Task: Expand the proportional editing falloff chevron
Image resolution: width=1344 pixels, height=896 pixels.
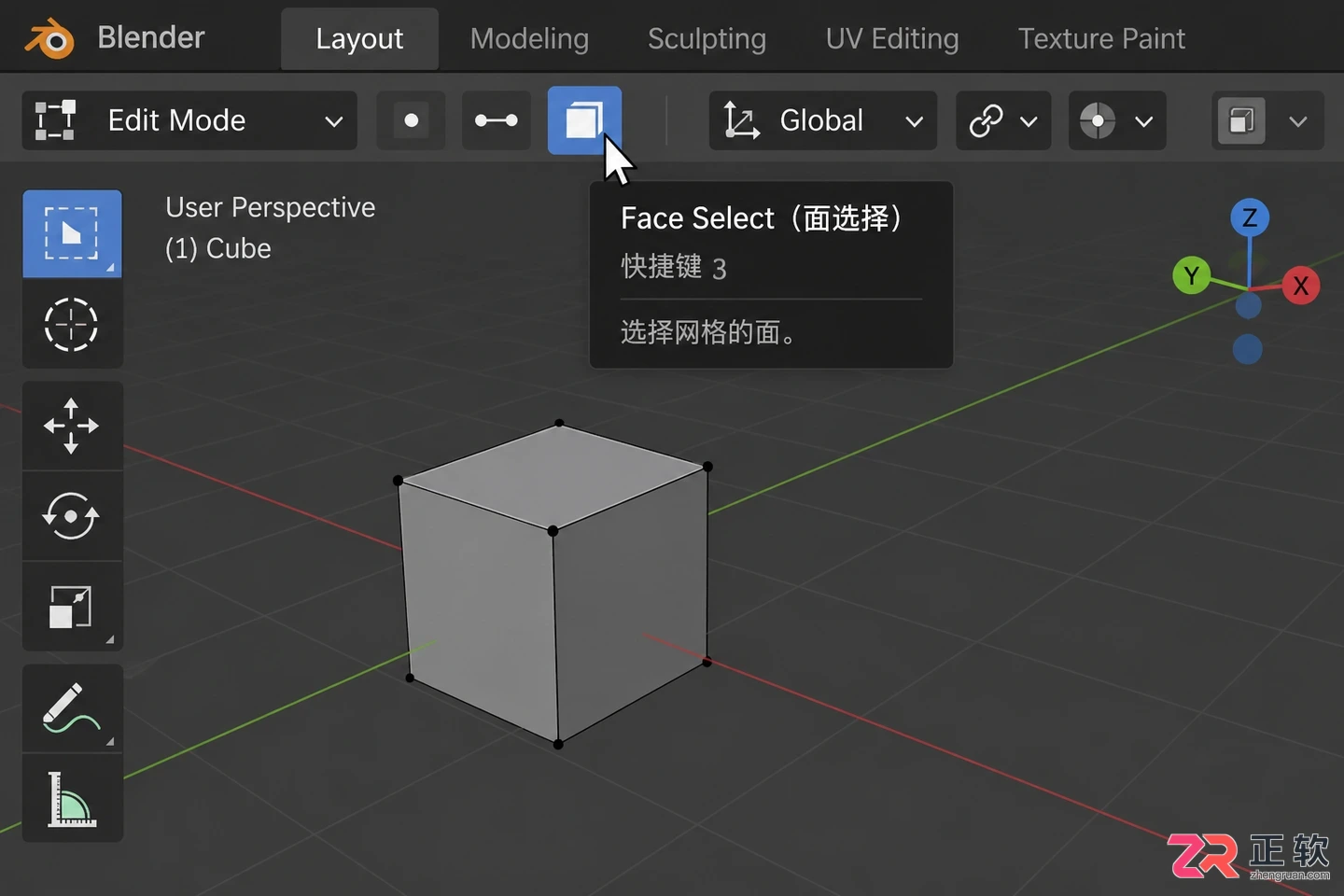Action: tap(1144, 121)
